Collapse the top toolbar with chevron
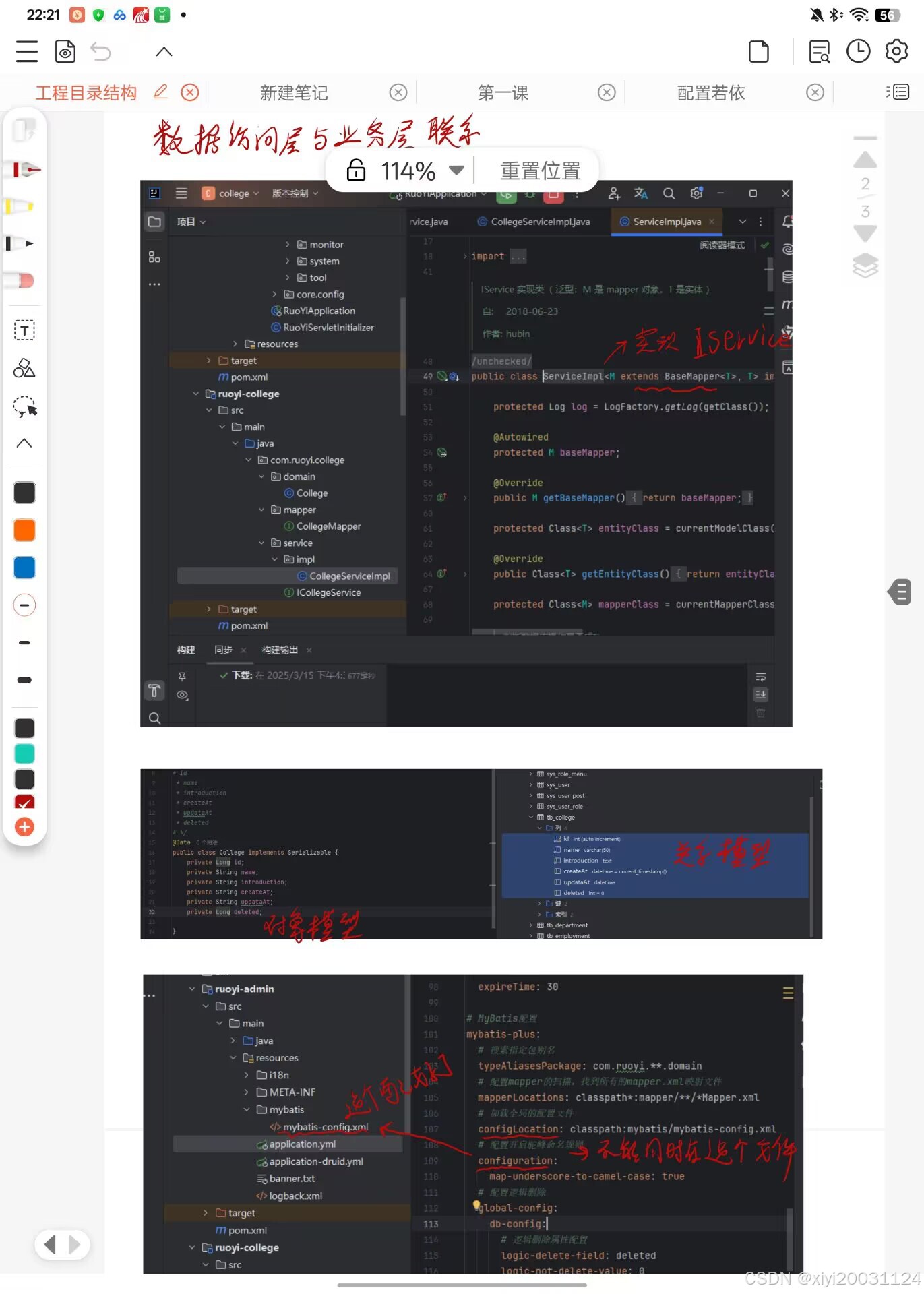The image size is (924, 1294). 164,52
